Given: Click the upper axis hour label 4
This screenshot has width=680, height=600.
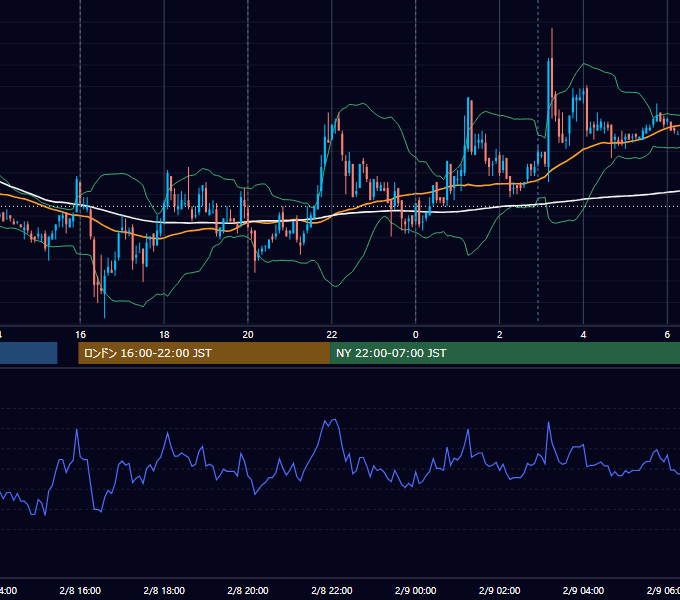Looking at the screenshot, I should click(x=583, y=335).
